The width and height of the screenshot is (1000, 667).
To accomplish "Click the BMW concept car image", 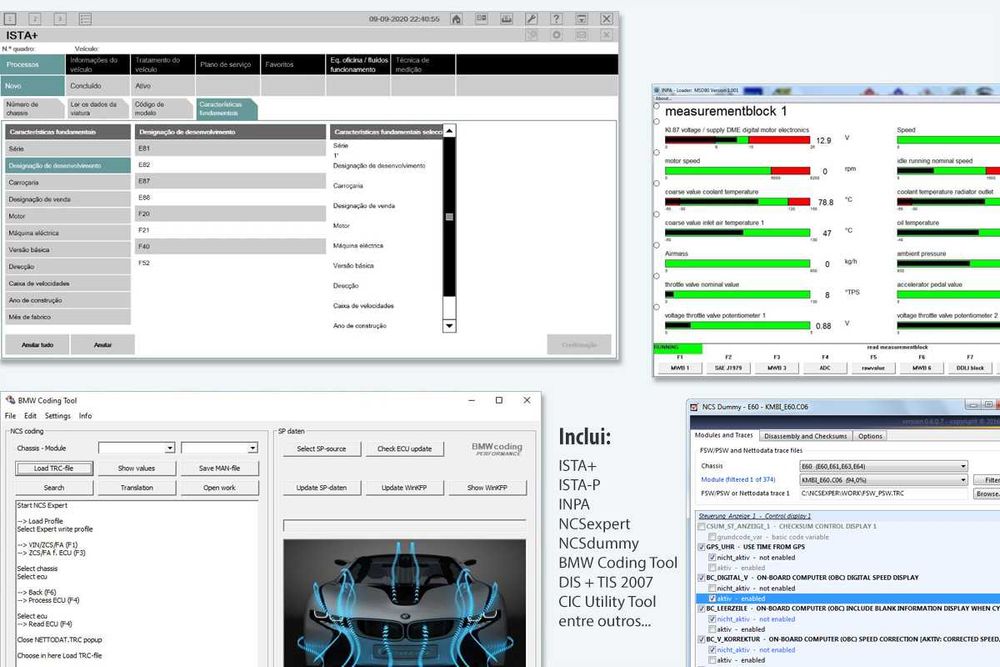I will click(404, 603).
